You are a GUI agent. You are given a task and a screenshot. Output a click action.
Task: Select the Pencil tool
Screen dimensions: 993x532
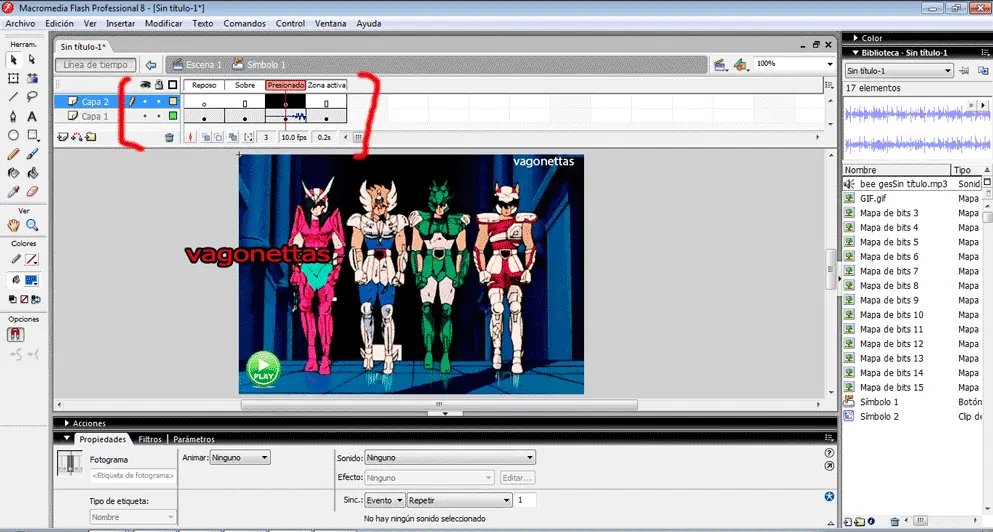[x=13, y=154]
